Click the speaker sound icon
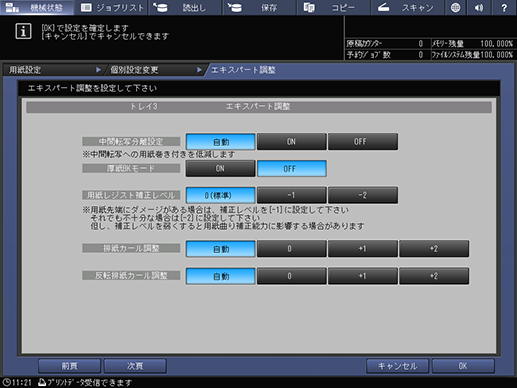Image resolution: width=517 pixels, height=388 pixels. coord(480,7)
